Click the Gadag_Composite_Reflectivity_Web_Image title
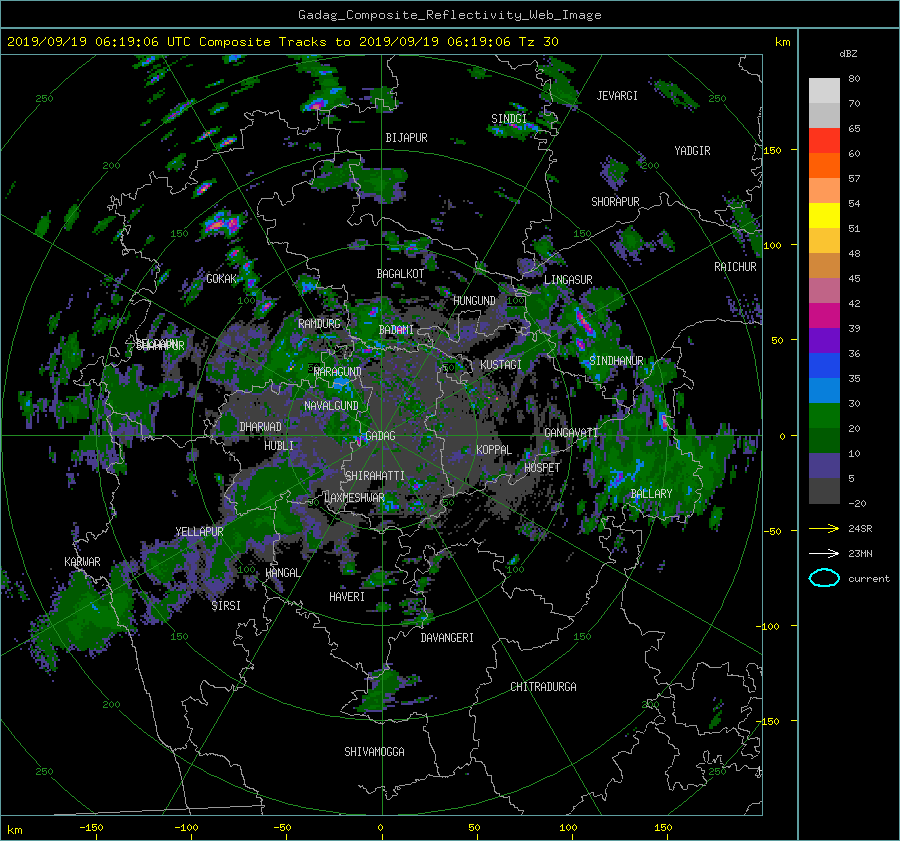 click(449, 15)
